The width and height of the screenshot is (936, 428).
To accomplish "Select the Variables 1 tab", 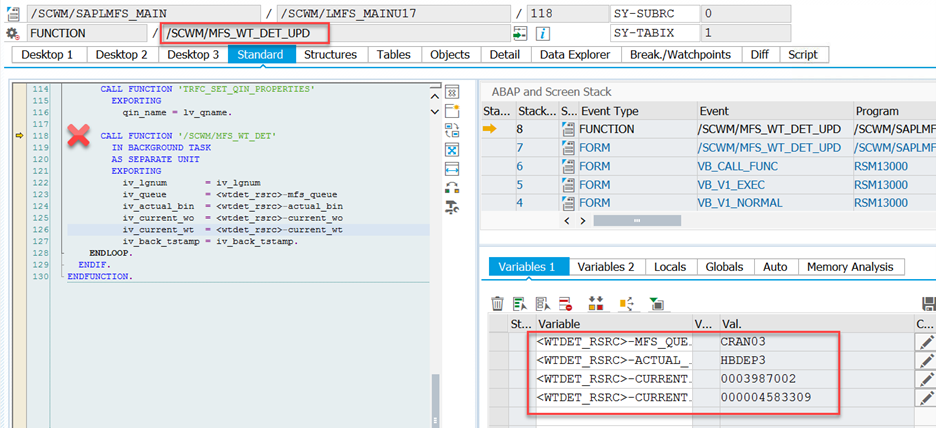I will pyautogui.click(x=528, y=267).
